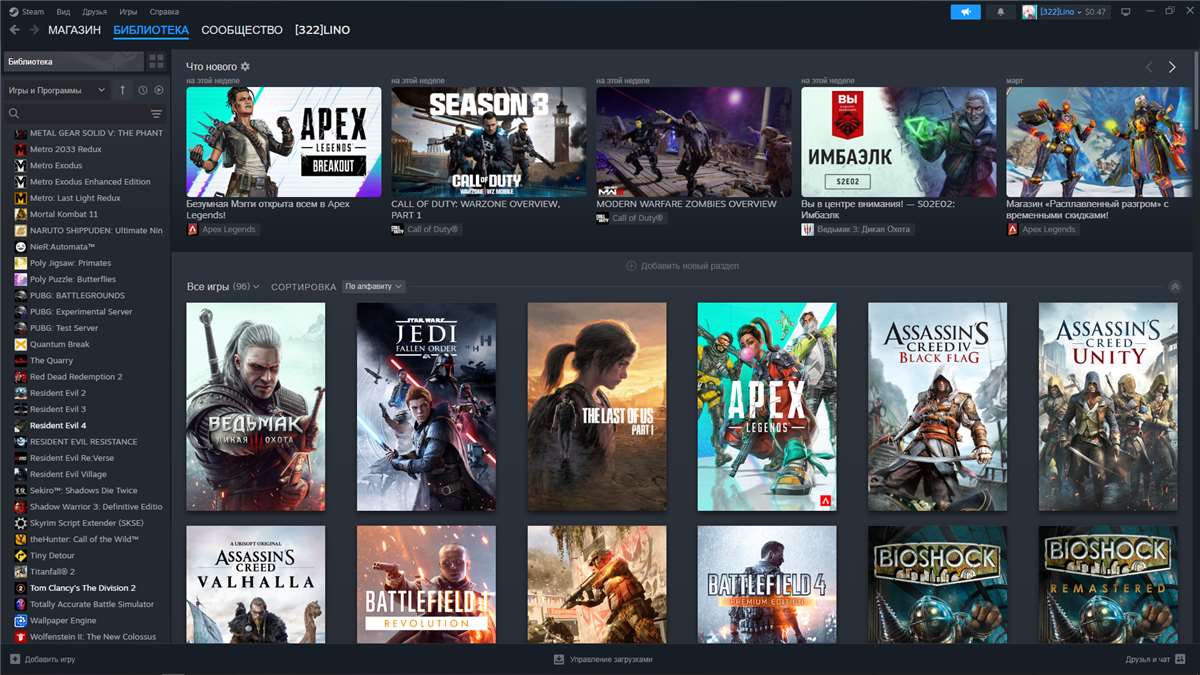Open the notifications bell
Image resolution: width=1200 pixels, height=675 pixels.
[1000, 12]
